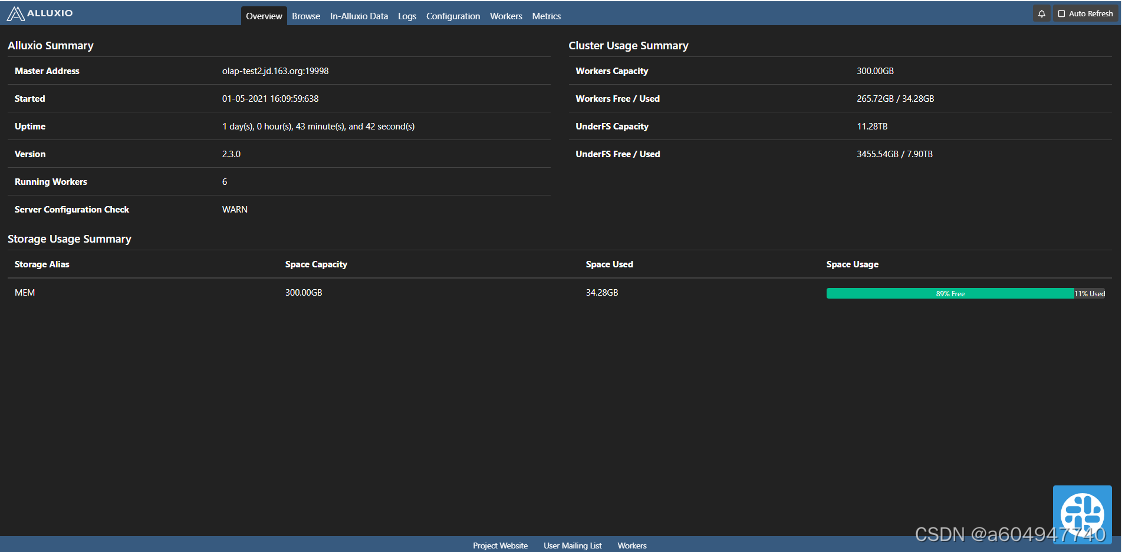Switch to the Overview tab
This screenshot has width=1122, height=552.
click(x=264, y=16)
